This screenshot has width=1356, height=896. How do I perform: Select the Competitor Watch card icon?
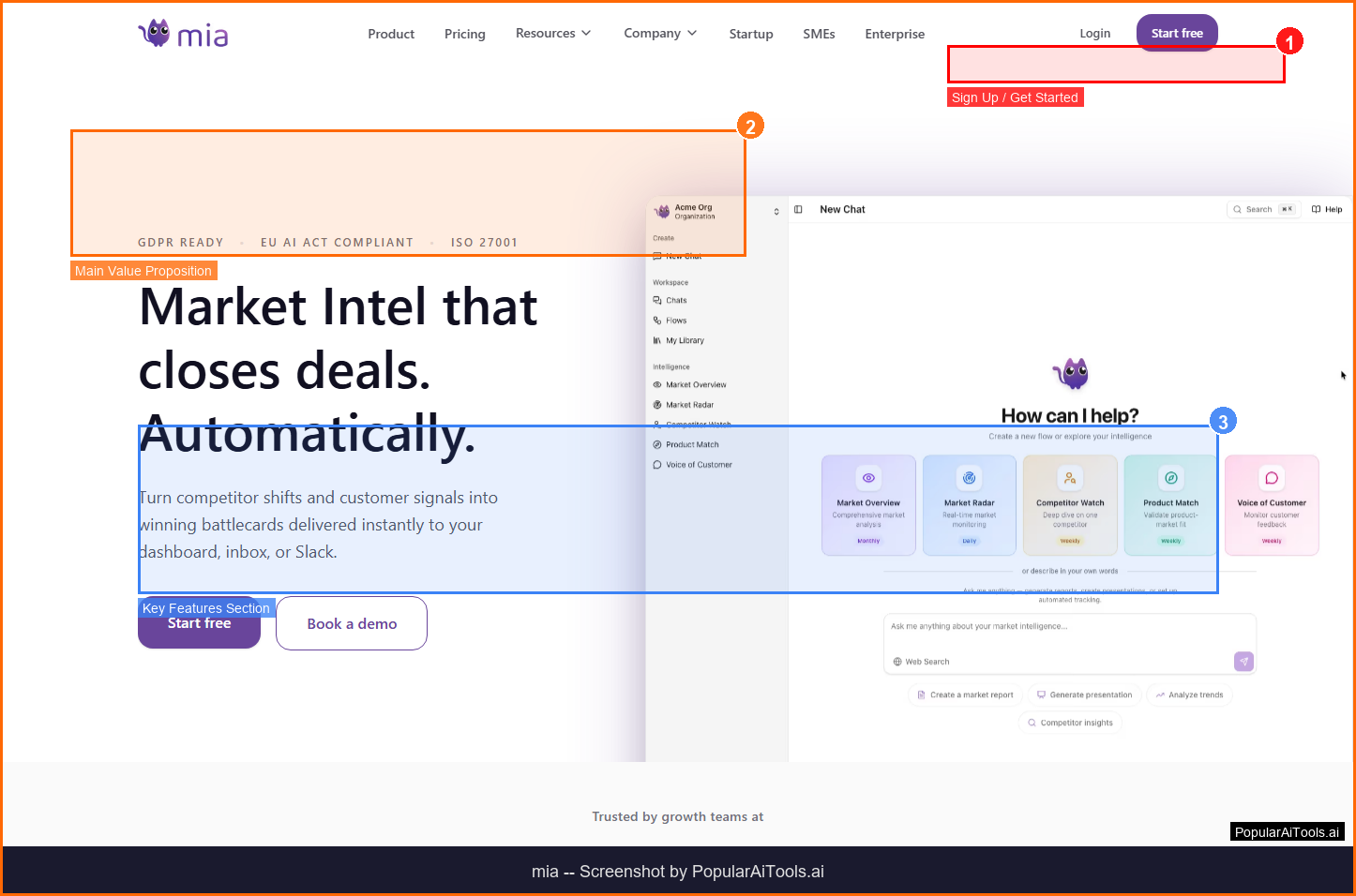tap(1070, 478)
